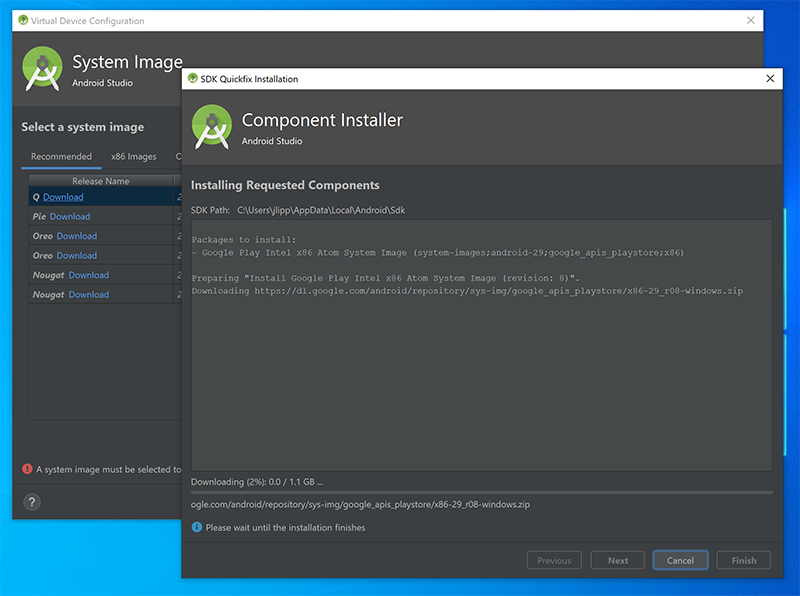Viewport: 800px width, 596px height.
Task: Click the Android Studio logo beside System Image
Action: click(42, 68)
